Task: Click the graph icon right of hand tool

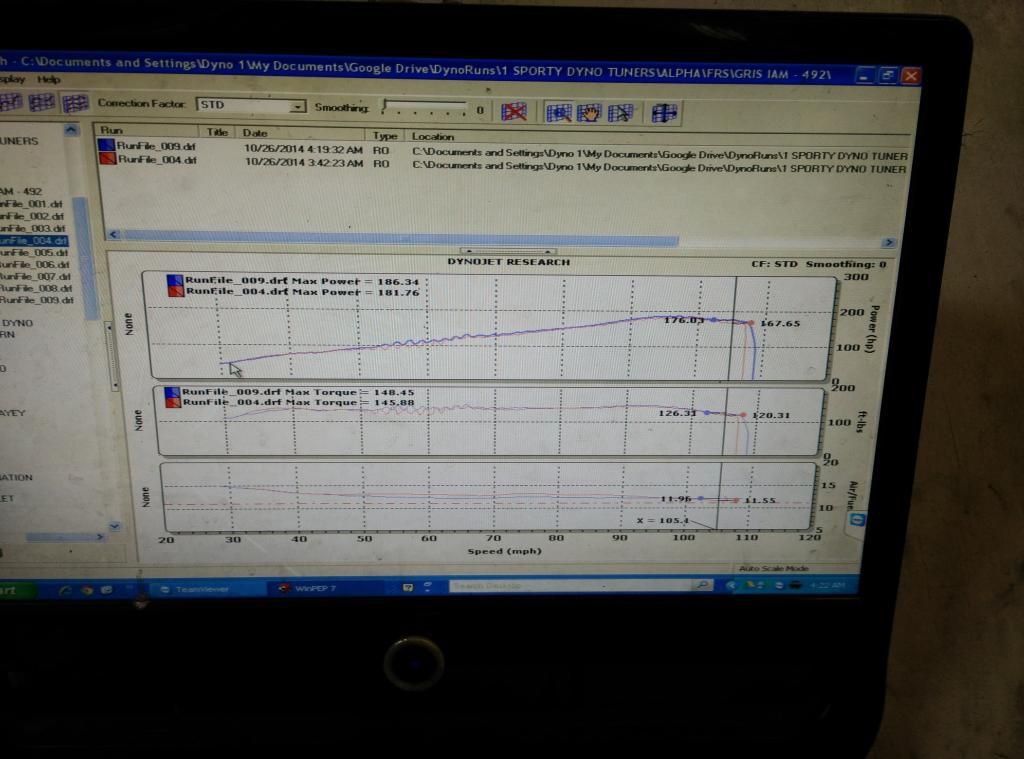Action: pos(620,113)
